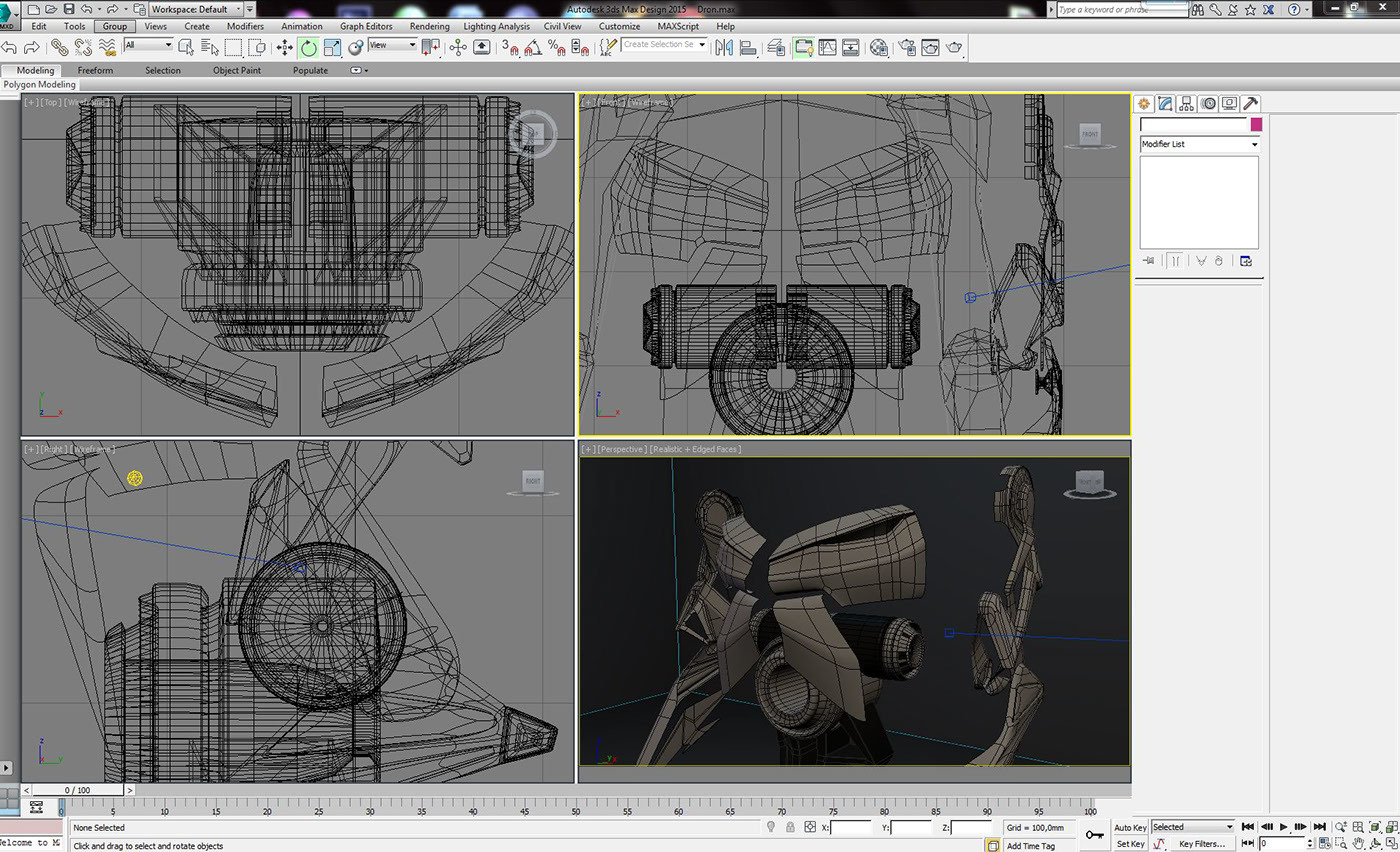Click the Set Key button
Image resolution: width=1400 pixels, height=852 pixels.
point(1131,844)
